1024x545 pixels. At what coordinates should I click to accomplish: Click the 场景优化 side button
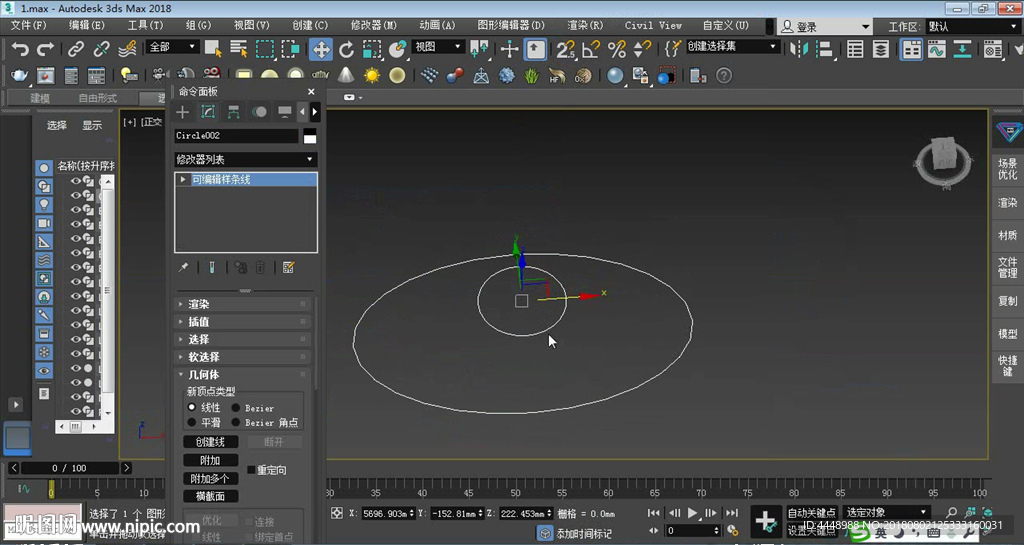coord(1007,169)
